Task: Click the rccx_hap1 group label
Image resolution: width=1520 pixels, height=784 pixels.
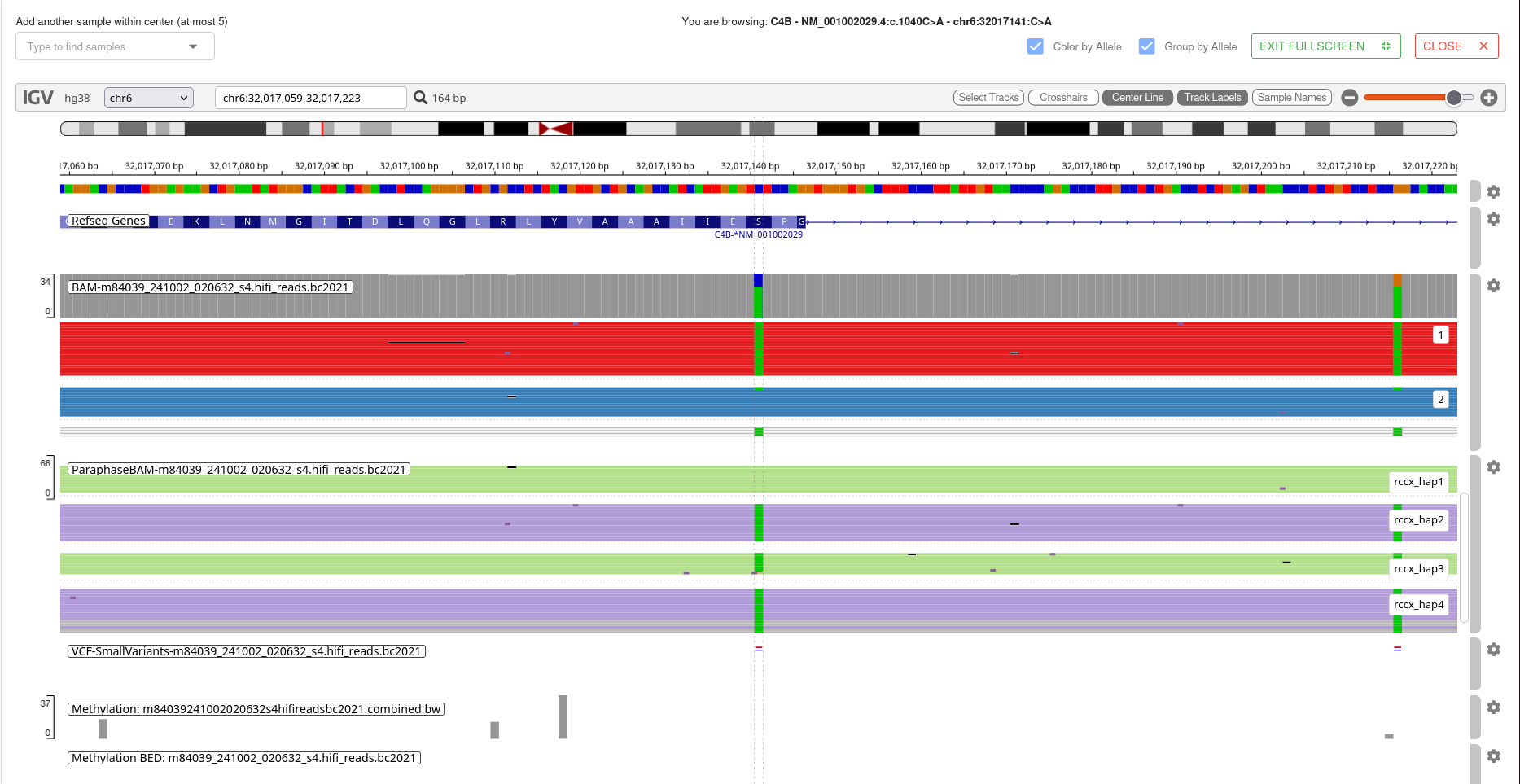Action: pos(1418,482)
